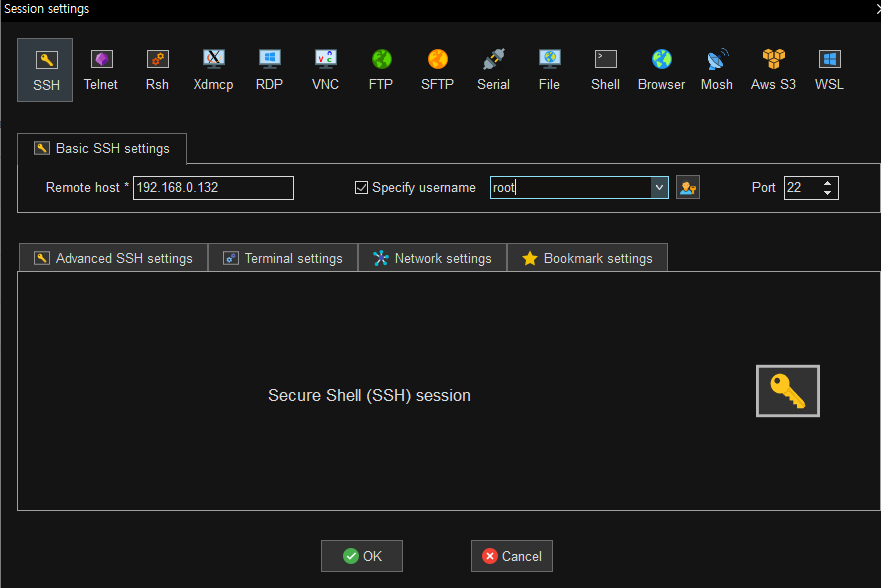Switch to the Terminal settings tab
The image size is (881, 588).
[283, 258]
